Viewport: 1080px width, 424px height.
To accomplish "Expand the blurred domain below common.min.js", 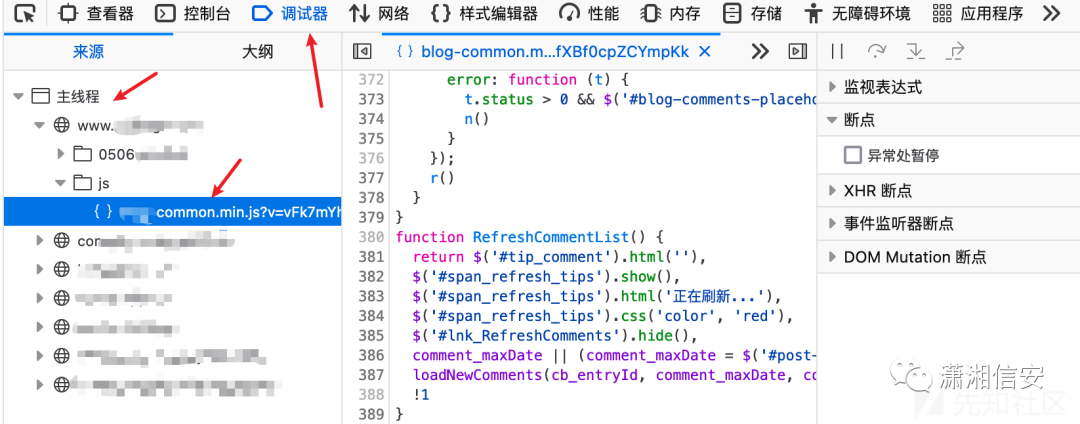I will 40,241.
